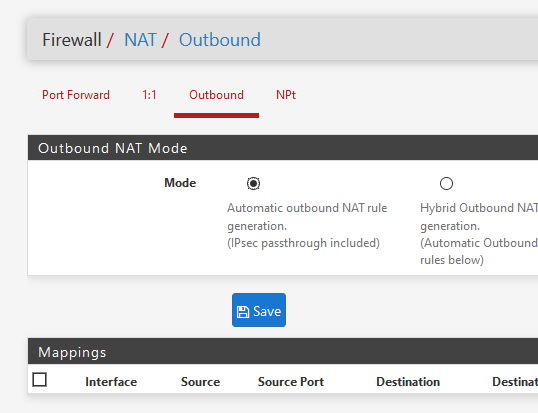Switch to the 1:1 NAT tab
538x413 pixels.
(x=149, y=95)
